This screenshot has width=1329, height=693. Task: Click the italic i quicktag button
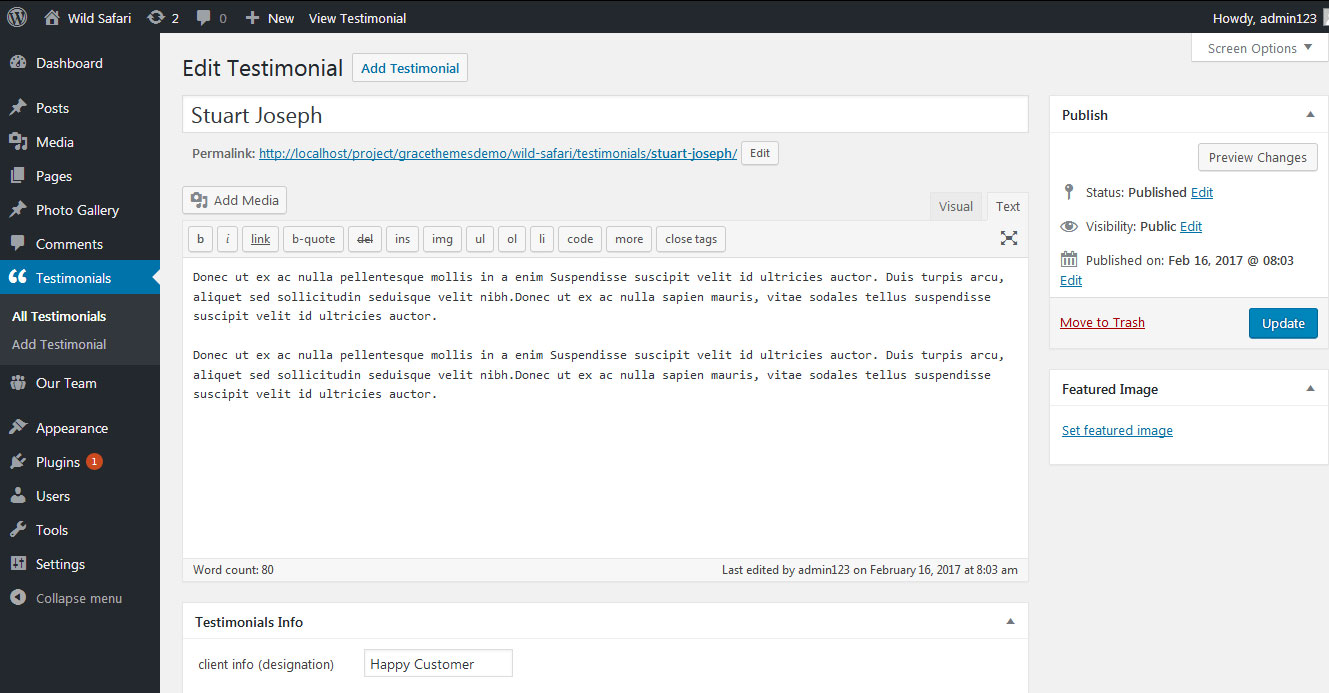(x=227, y=239)
